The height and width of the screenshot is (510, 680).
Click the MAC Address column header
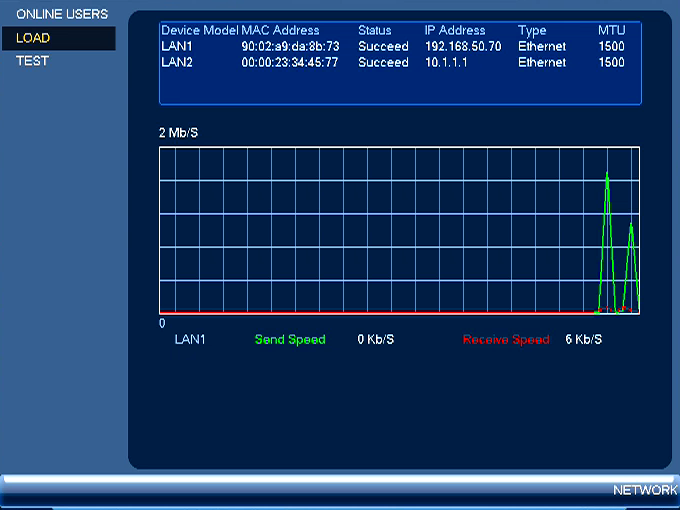(x=280, y=30)
